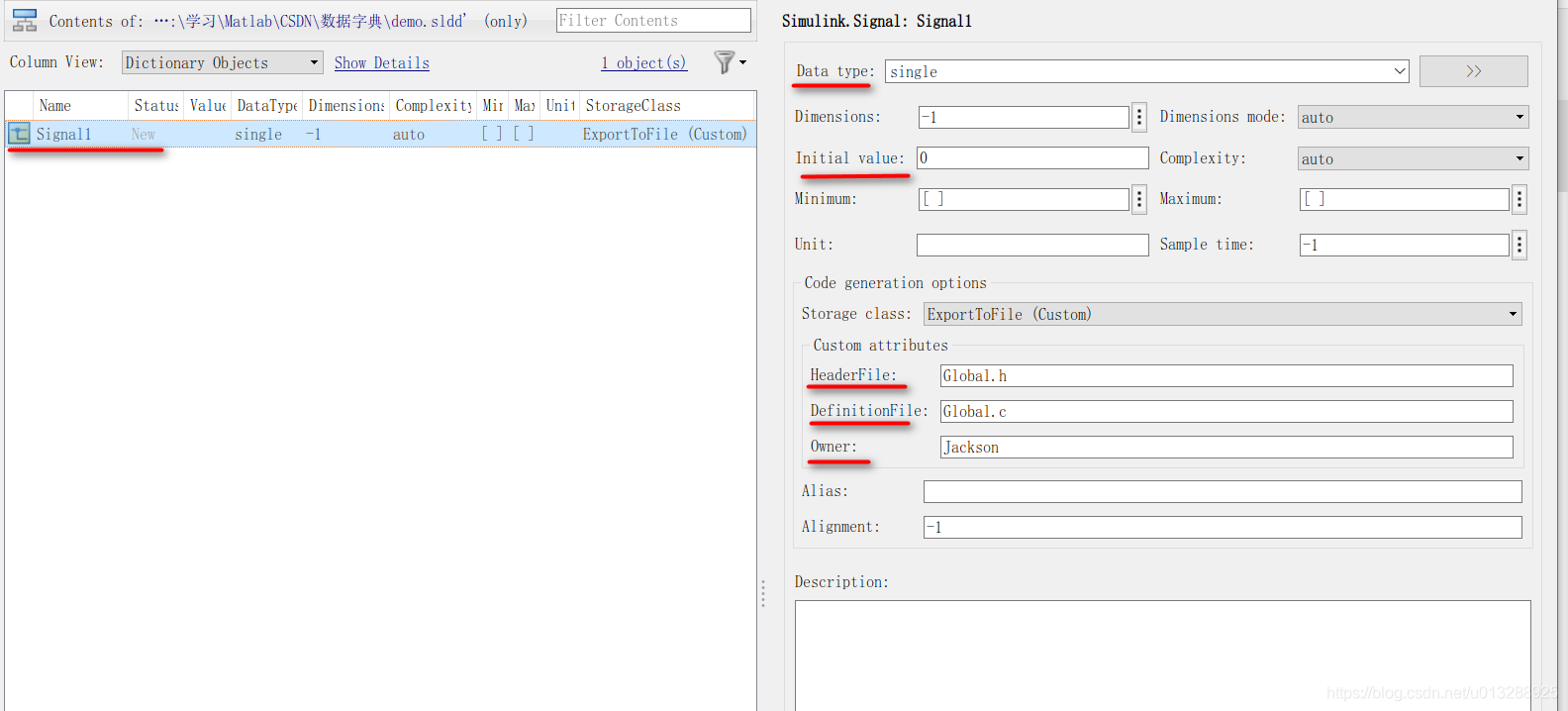Image resolution: width=1568 pixels, height=711 pixels.
Task: Sort by the Dimensions column header
Action: [346, 105]
